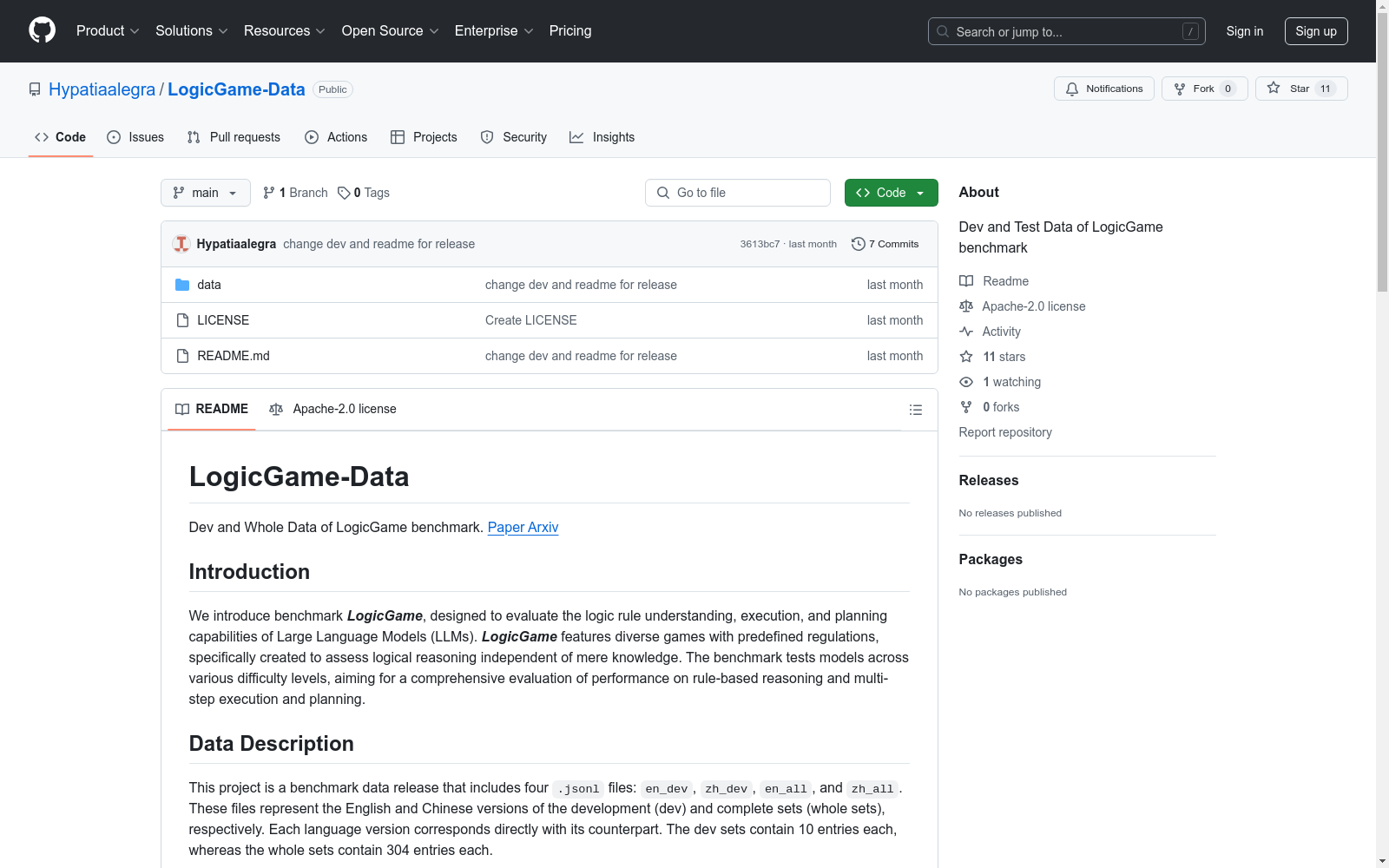Click the 1 Branch link
Viewport: 1389px width, 868px height.
[x=295, y=193]
